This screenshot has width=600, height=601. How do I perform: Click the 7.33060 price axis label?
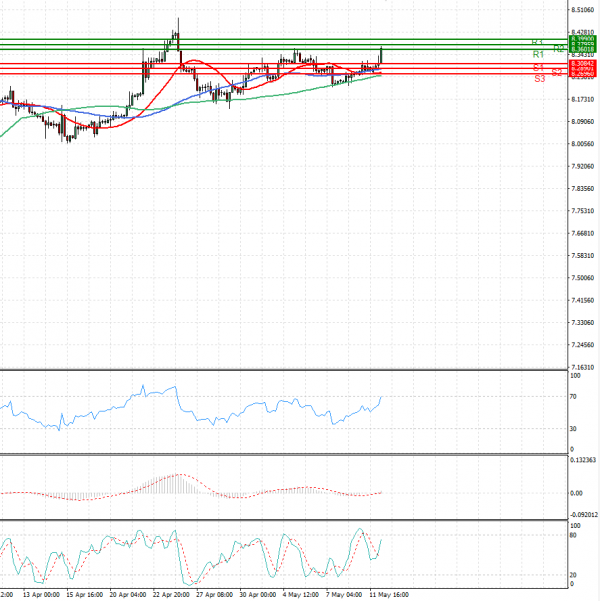[x=582, y=322]
